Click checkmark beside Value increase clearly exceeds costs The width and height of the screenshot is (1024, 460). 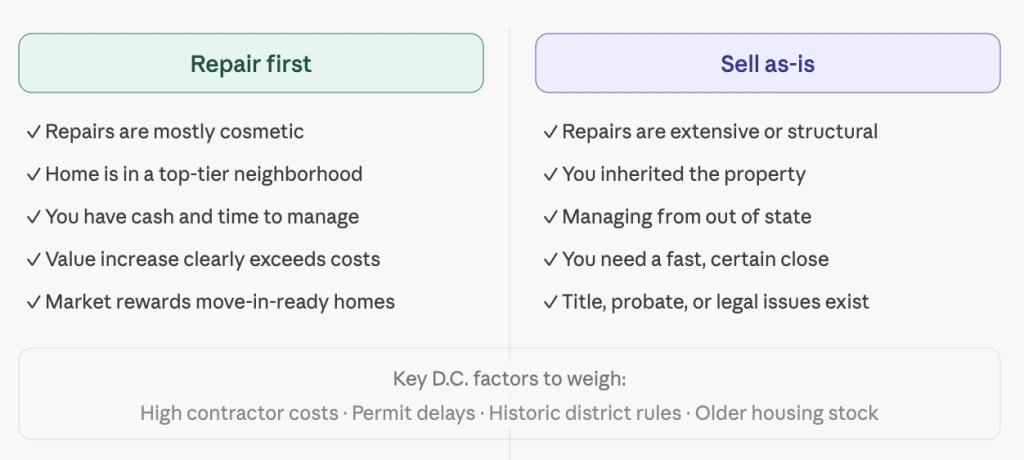click(x=34, y=259)
